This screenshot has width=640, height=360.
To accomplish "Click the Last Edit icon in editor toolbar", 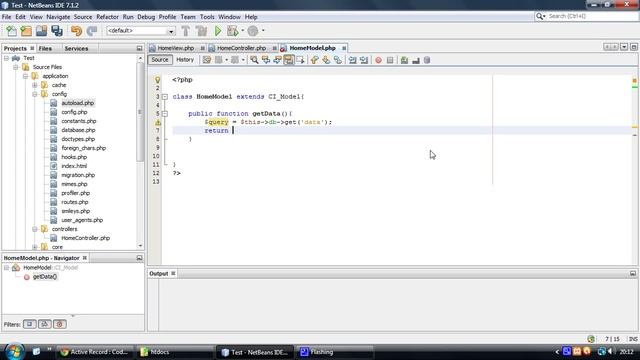I will coord(207,60).
